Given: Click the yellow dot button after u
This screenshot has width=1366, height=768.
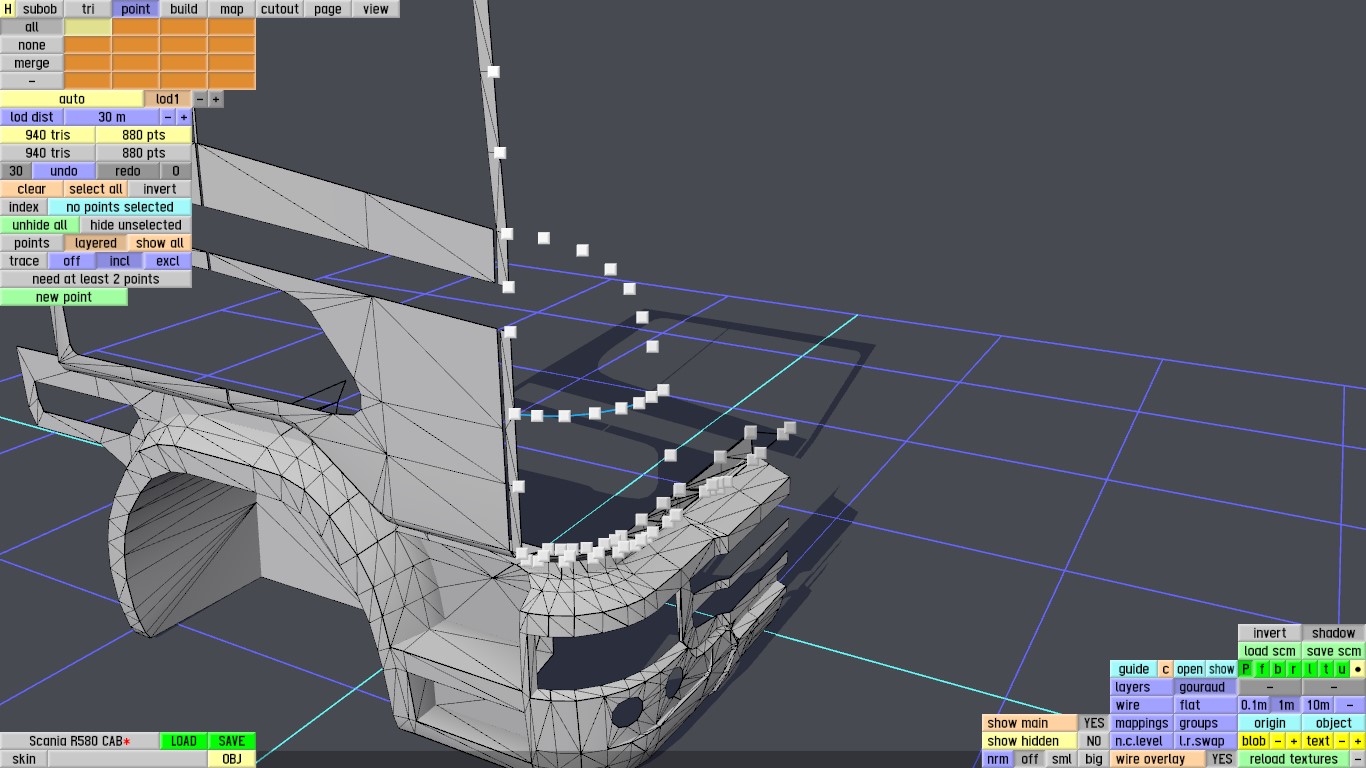Looking at the screenshot, I should coord(1358,669).
